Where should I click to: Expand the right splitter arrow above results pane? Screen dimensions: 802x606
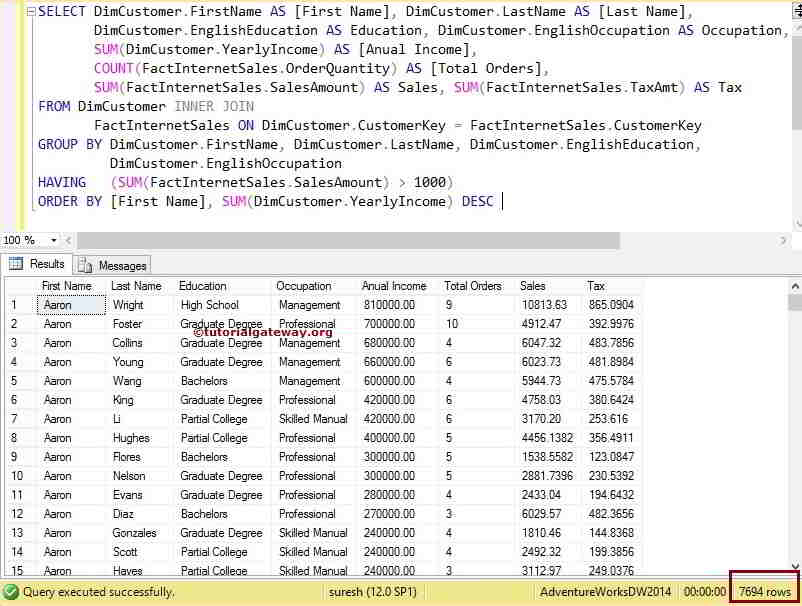pos(784,240)
